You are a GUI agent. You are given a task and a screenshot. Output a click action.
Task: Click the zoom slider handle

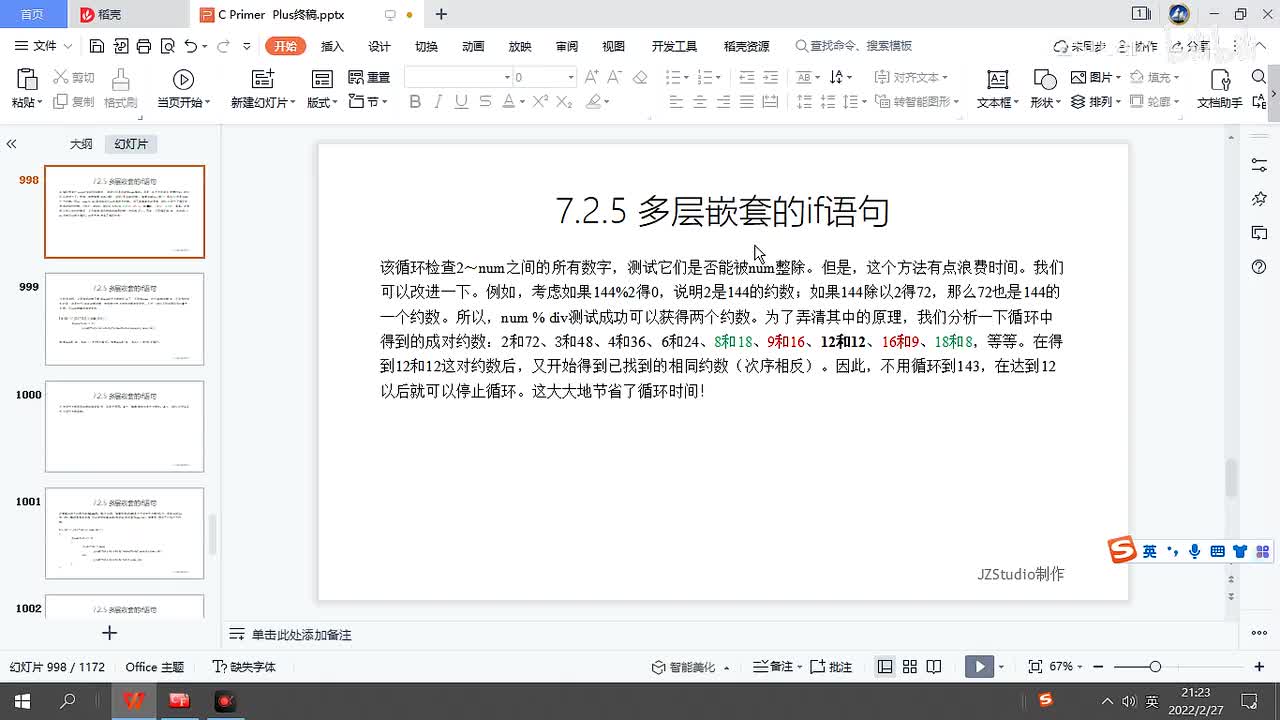[x=1155, y=666]
